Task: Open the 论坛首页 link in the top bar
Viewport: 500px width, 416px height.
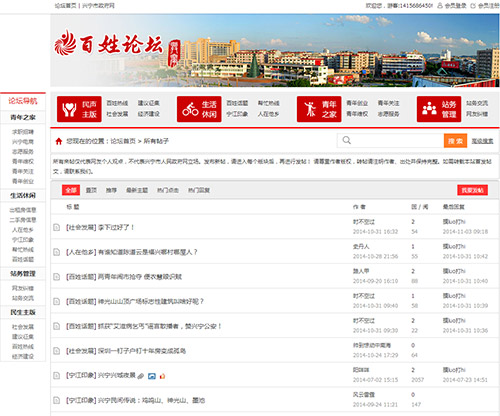Action: [x=66, y=6]
